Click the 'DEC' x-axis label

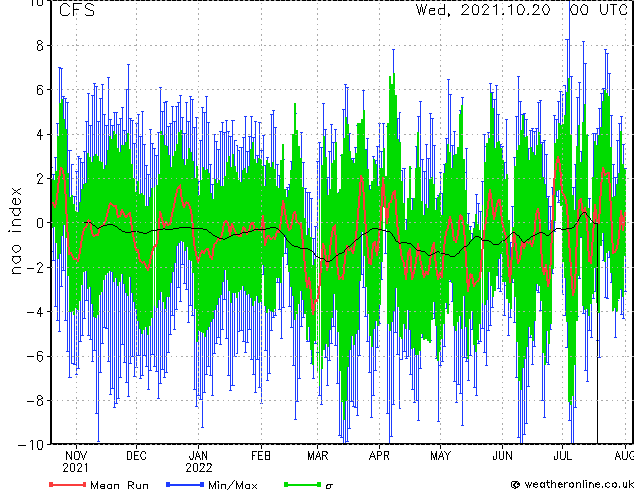tap(136, 456)
